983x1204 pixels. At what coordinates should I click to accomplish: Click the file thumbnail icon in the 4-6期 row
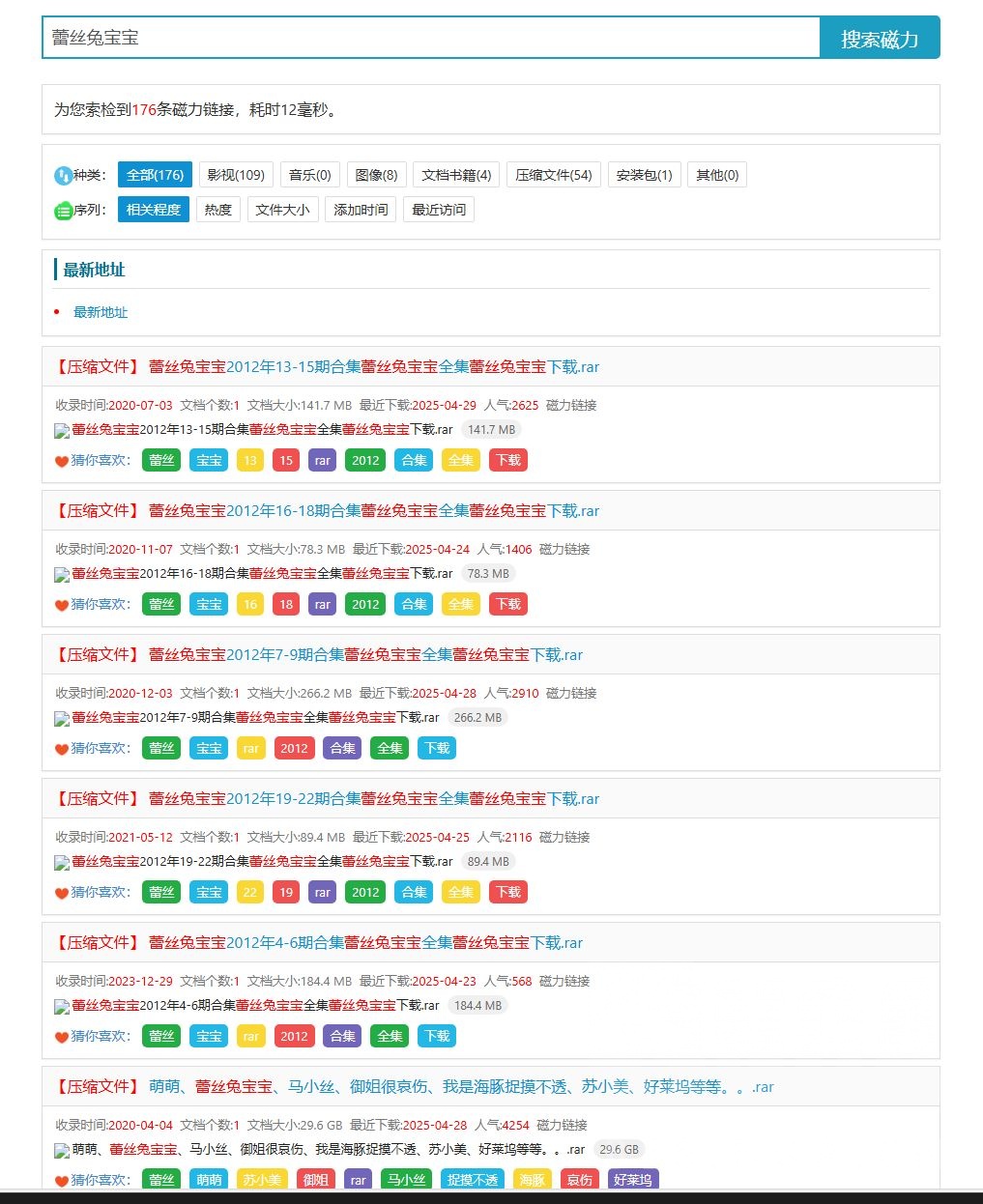pos(62,1007)
